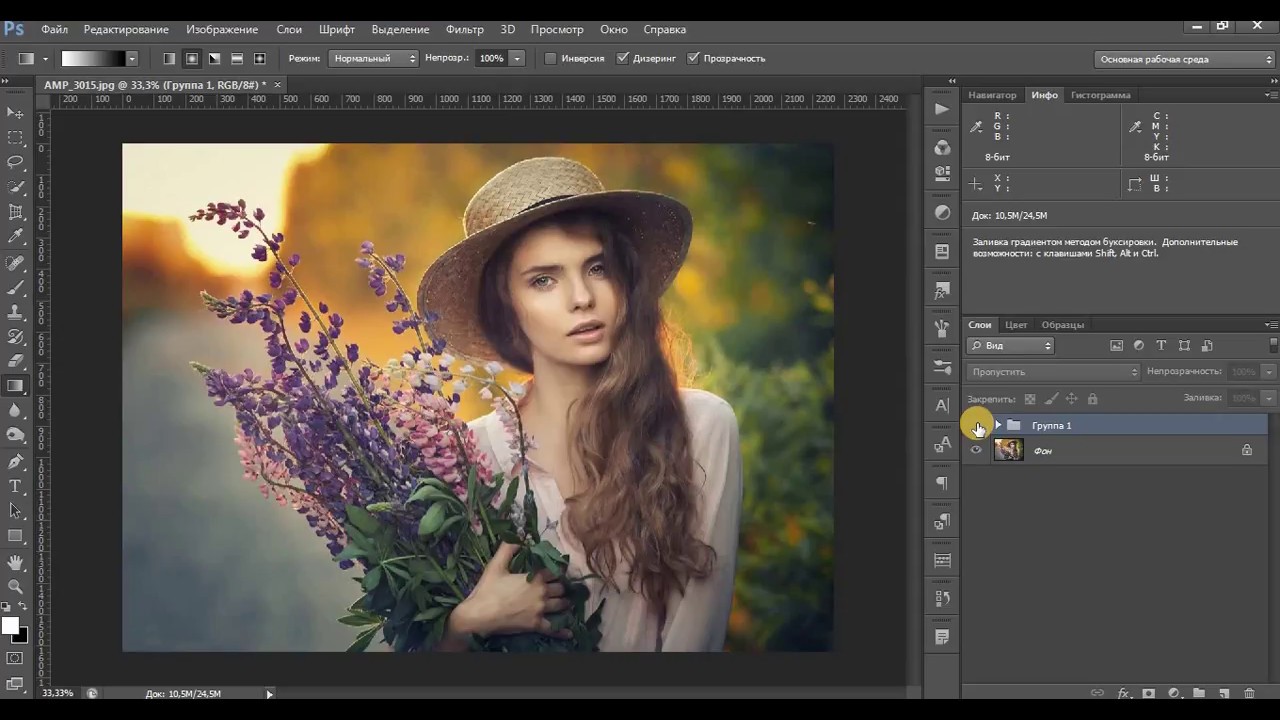Enable the Инверсия checkbox
The image size is (1280, 720).
click(x=550, y=59)
